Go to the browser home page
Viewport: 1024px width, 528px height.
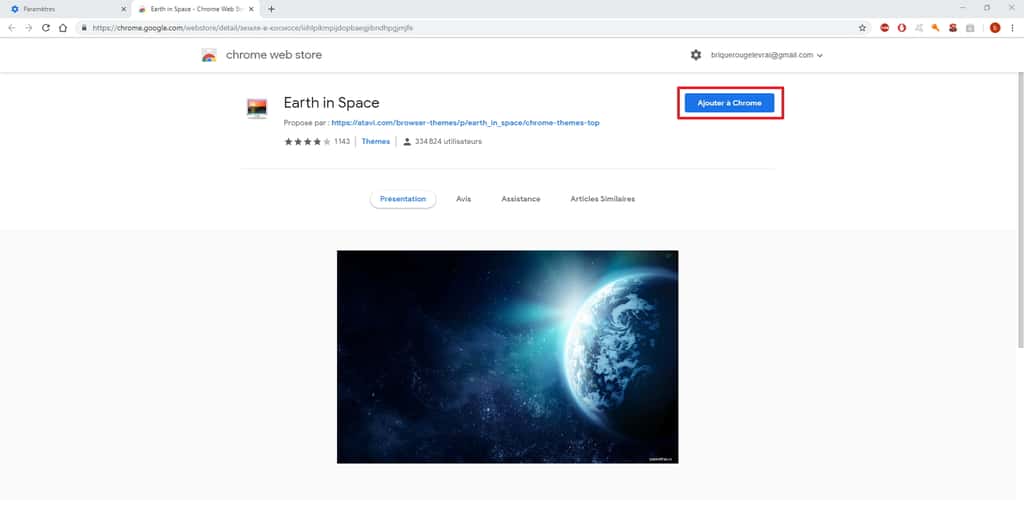coord(63,28)
